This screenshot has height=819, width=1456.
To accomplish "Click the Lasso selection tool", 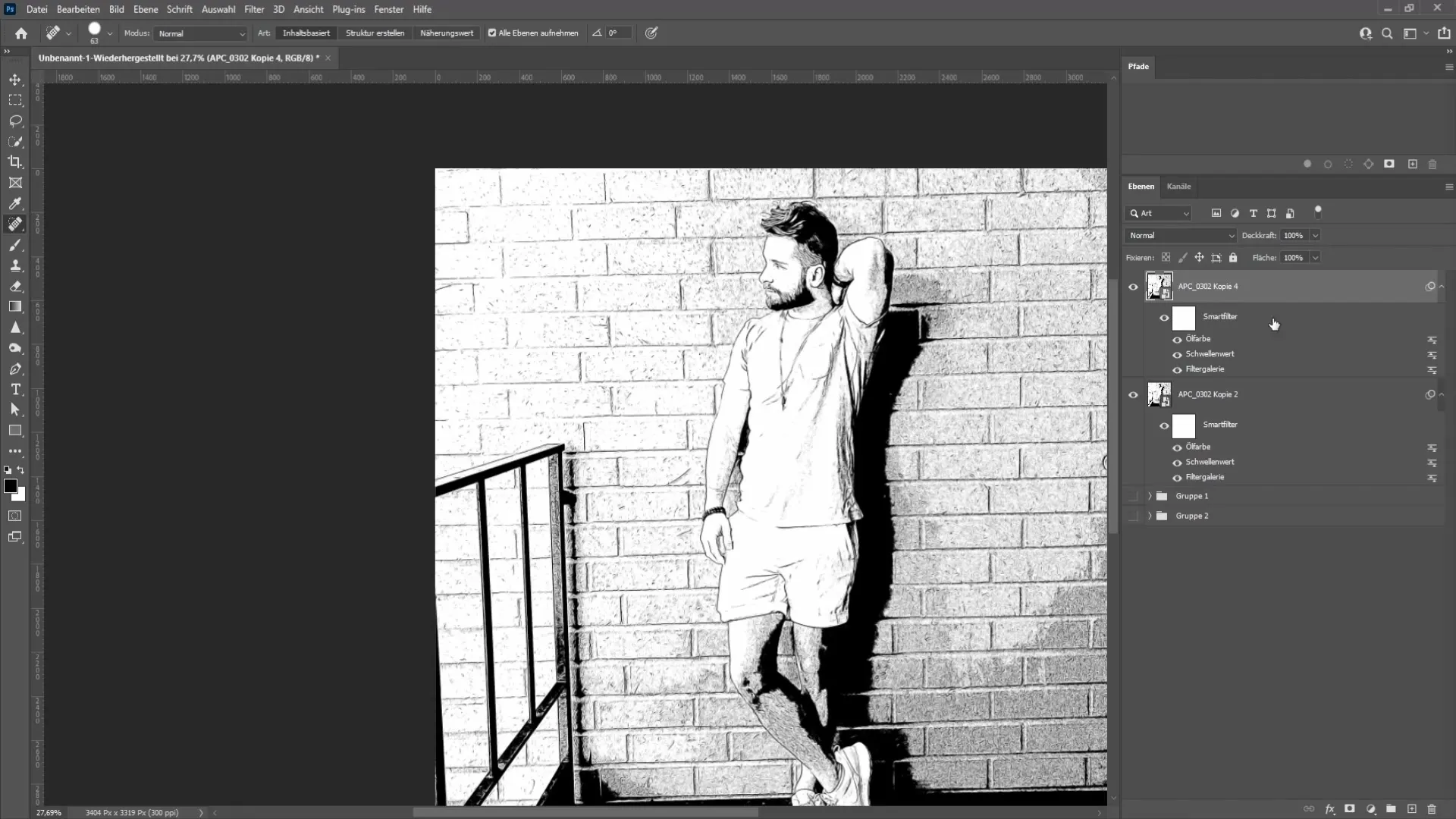I will coord(15,120).
